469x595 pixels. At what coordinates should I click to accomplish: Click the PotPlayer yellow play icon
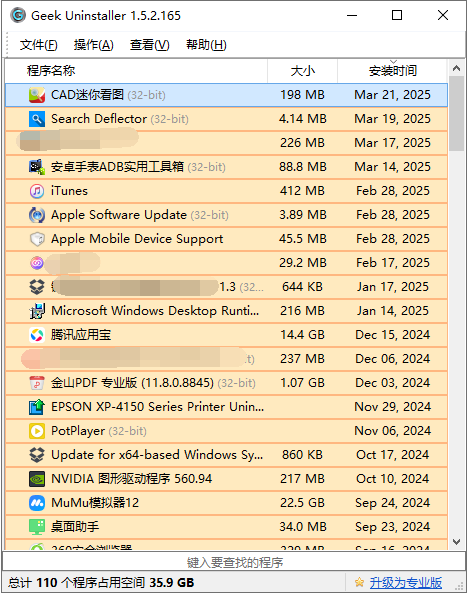click(x=37, y=431)
